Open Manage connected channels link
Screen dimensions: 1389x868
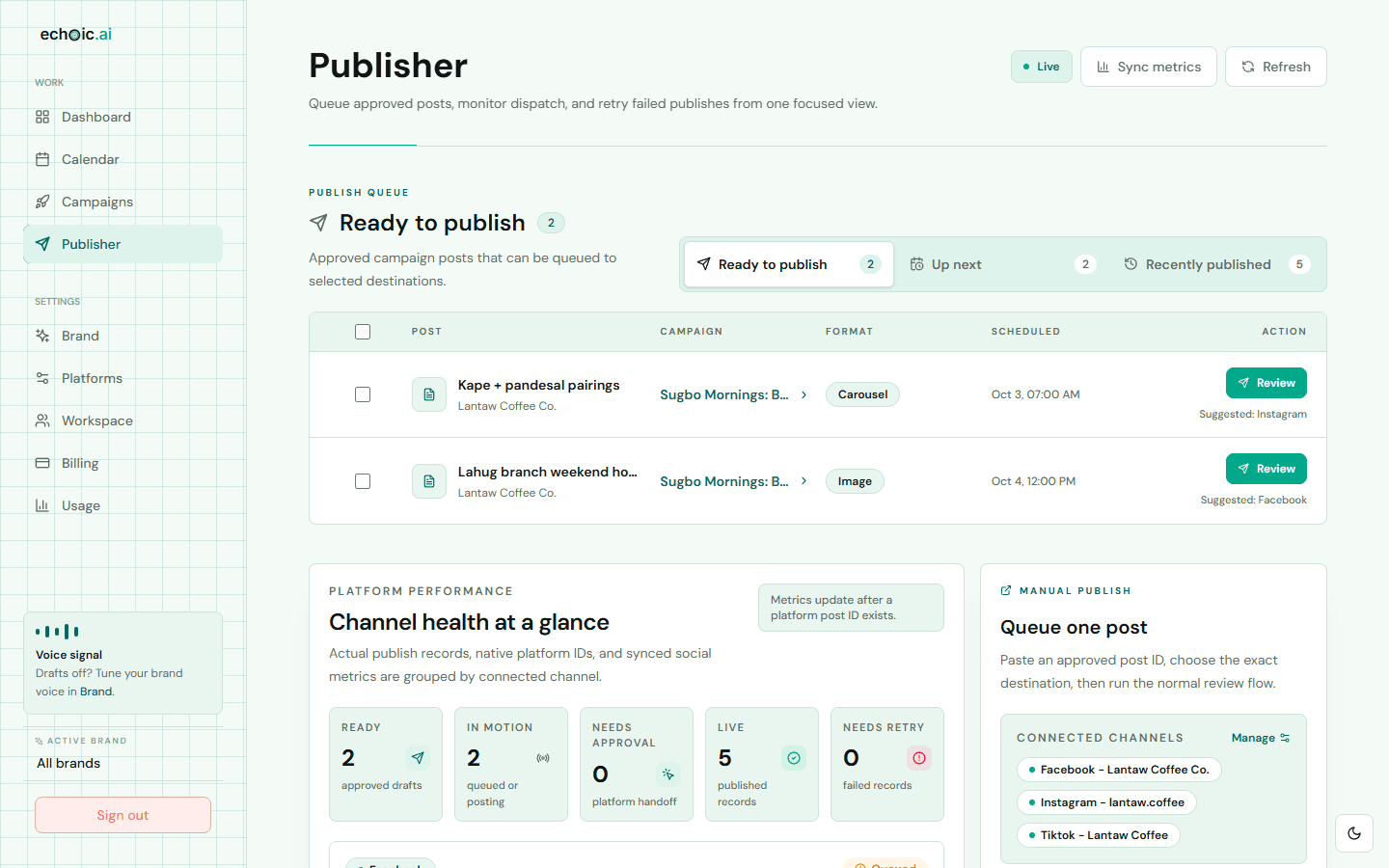(x=1261, y=738)
